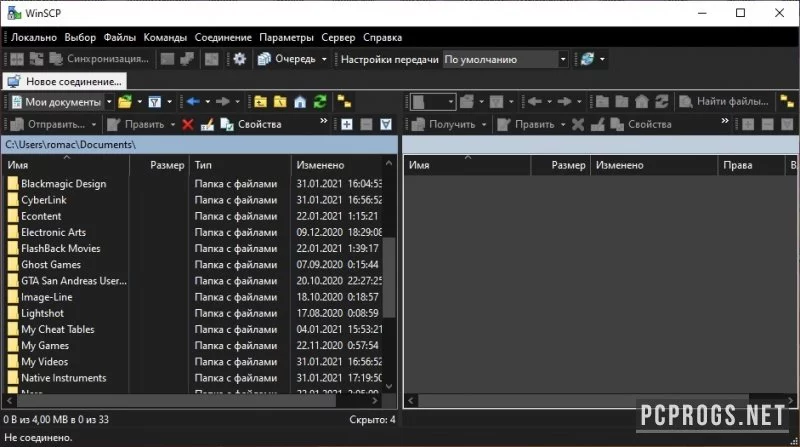The image size is (800, 447).
Task: Open the Preferences gear icon
Action: click(239, 59)
